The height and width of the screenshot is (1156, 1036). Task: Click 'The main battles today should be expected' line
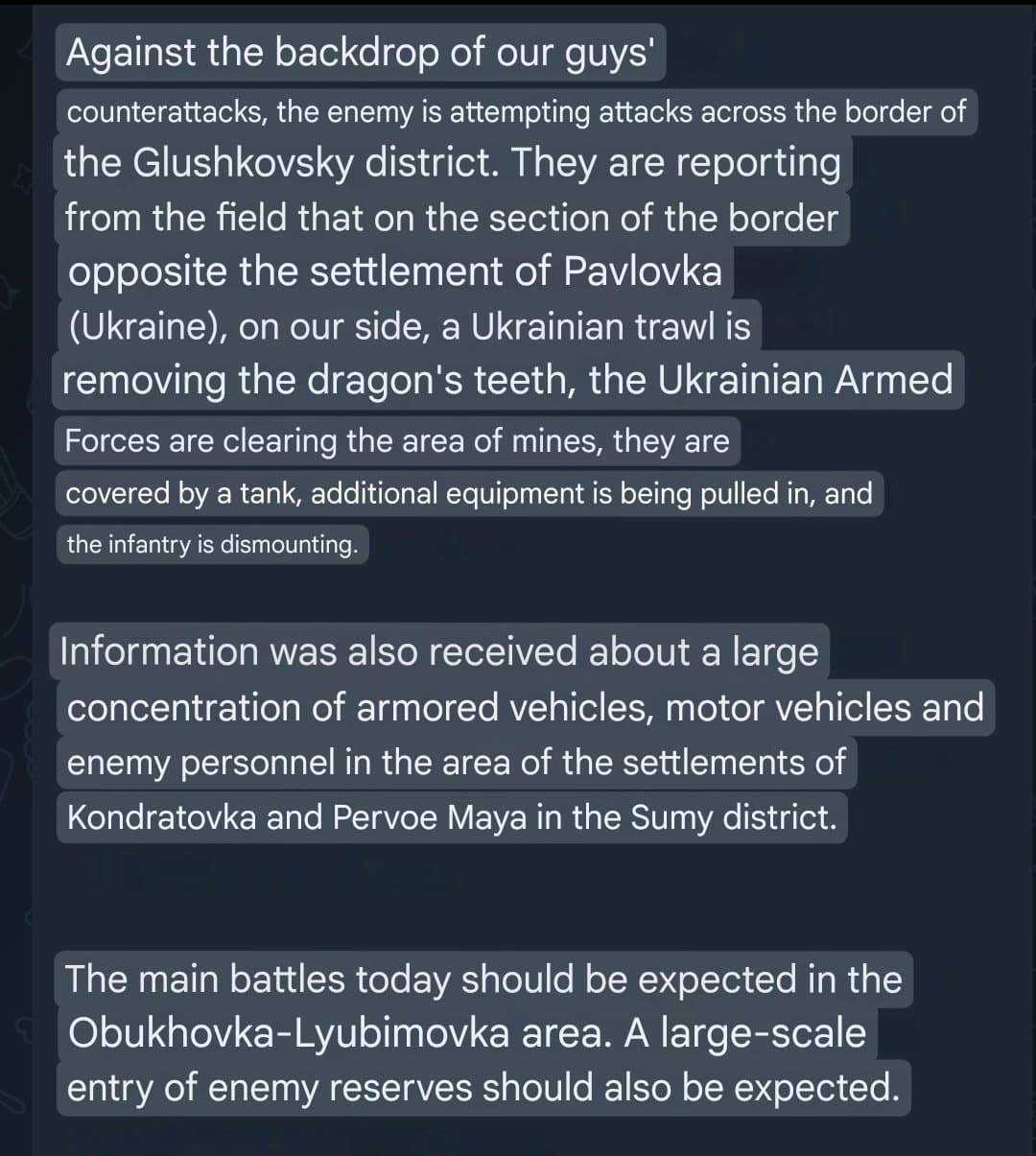point(483,980)
